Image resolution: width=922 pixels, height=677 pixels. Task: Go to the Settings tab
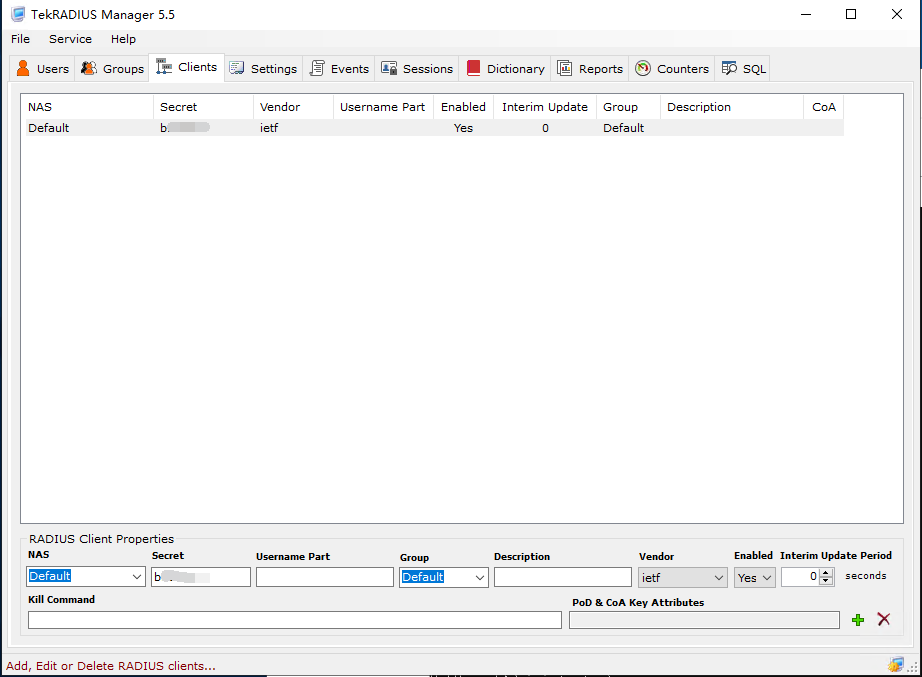click(263, 69)
